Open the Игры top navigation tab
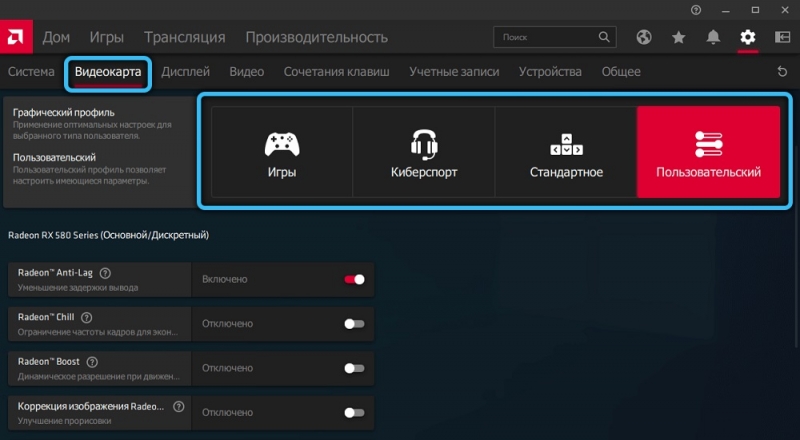This screenshot has width=800, height=440. point(107,37)
